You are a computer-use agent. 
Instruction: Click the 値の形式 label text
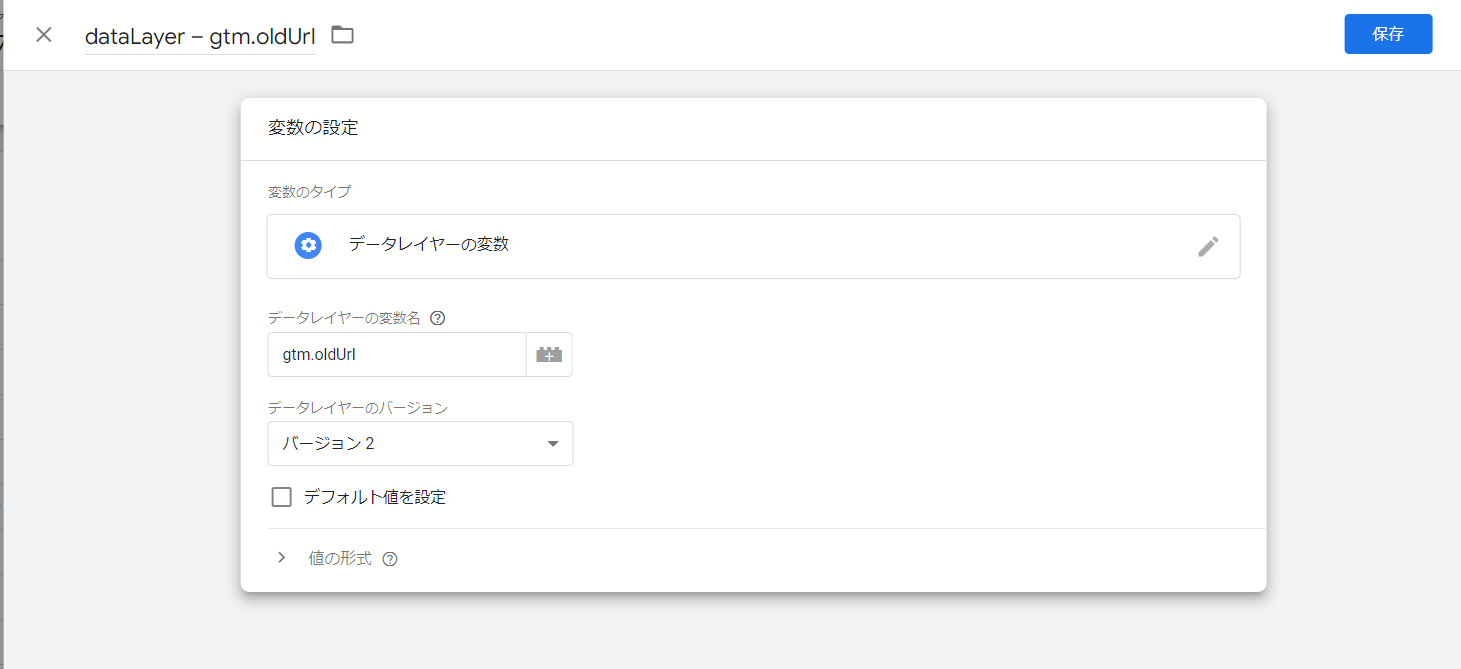tap(340, 558)
